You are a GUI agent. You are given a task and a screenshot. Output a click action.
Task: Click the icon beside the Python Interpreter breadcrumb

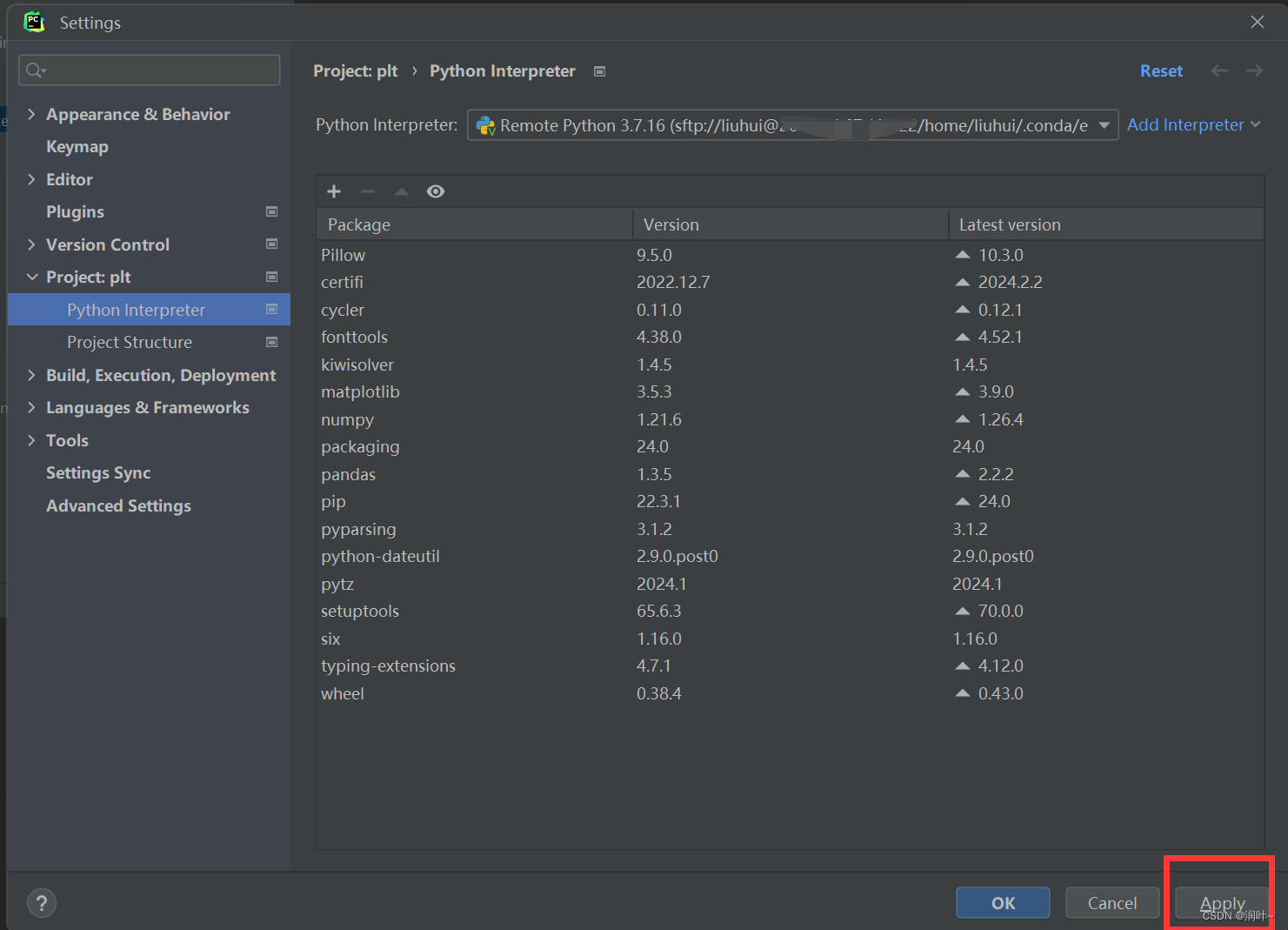tap(599, 71)
